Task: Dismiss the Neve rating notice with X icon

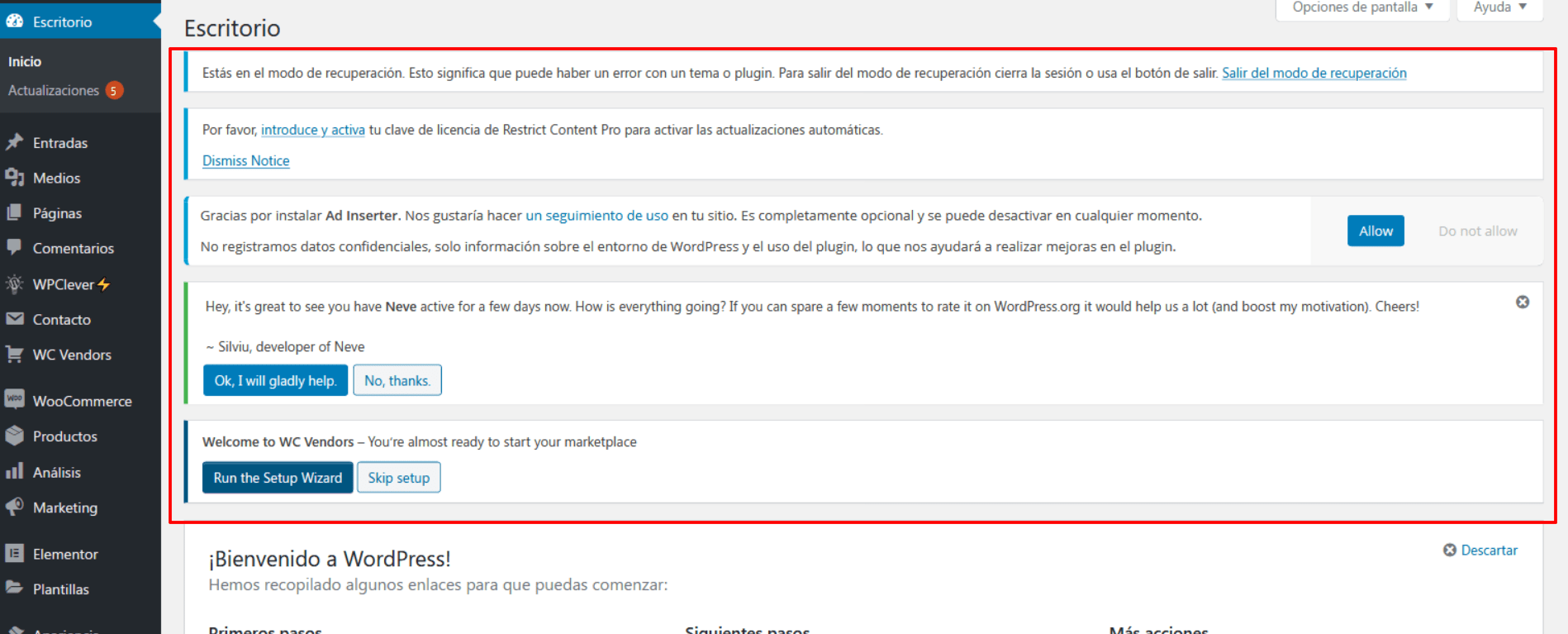Action: (1523, 303)
